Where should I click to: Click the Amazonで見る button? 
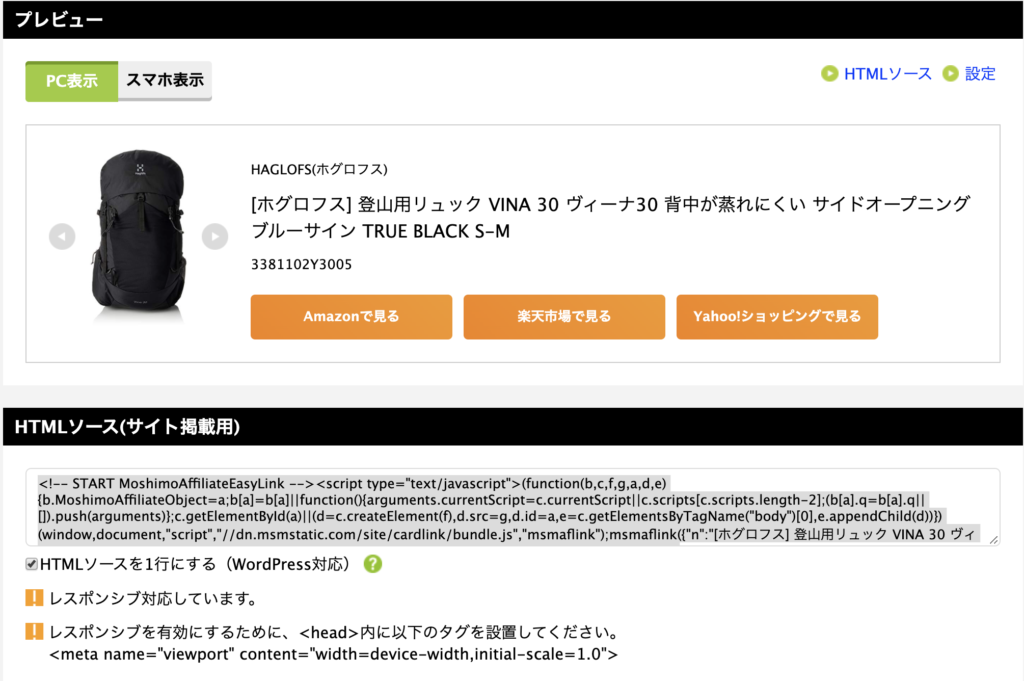[351, 317]
